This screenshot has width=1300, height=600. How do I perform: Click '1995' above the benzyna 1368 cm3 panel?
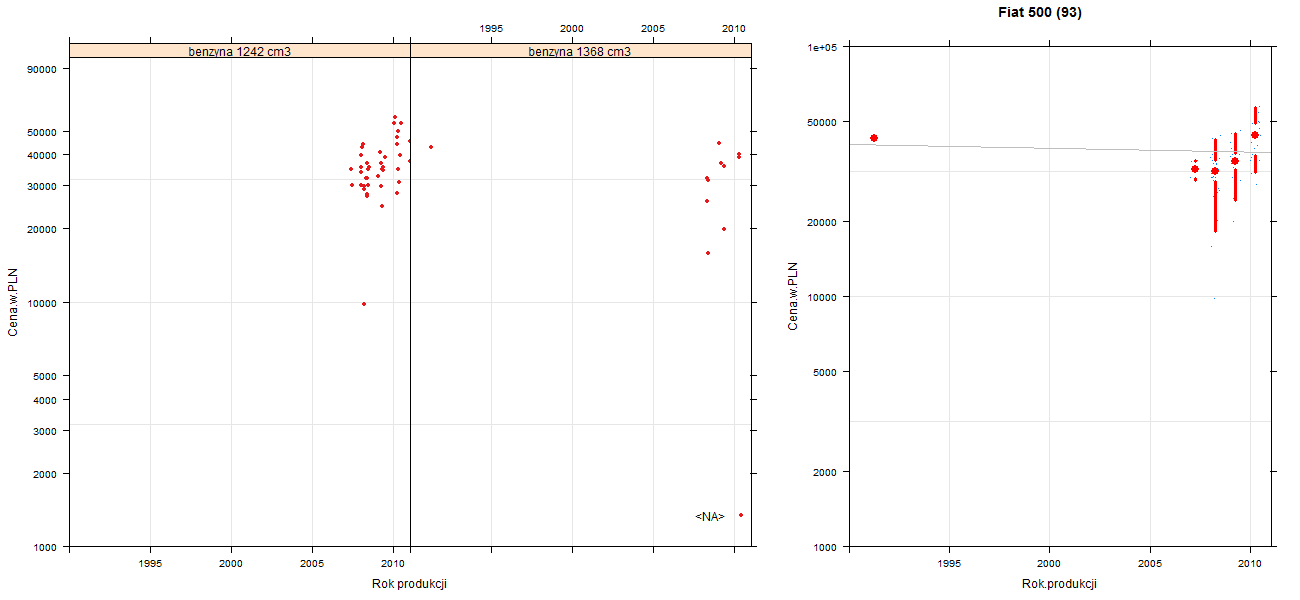(x=491, y=29)
